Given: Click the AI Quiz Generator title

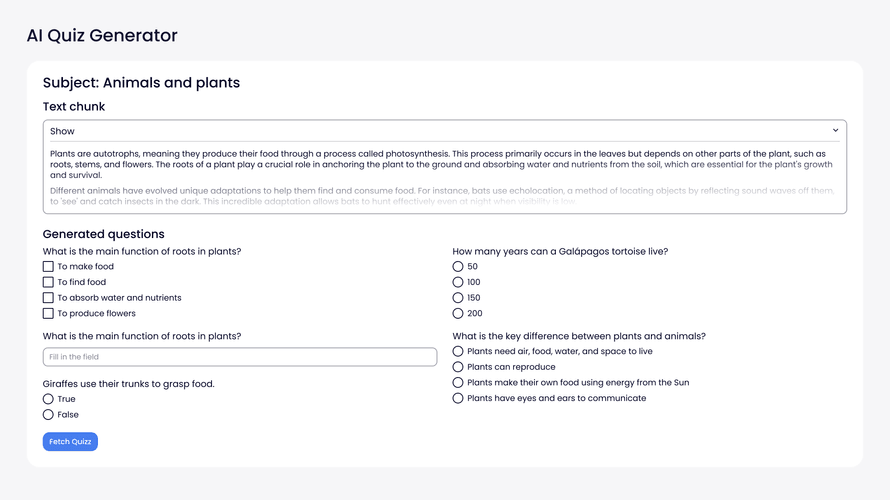Looking at the screenshot, I should 102,36.
